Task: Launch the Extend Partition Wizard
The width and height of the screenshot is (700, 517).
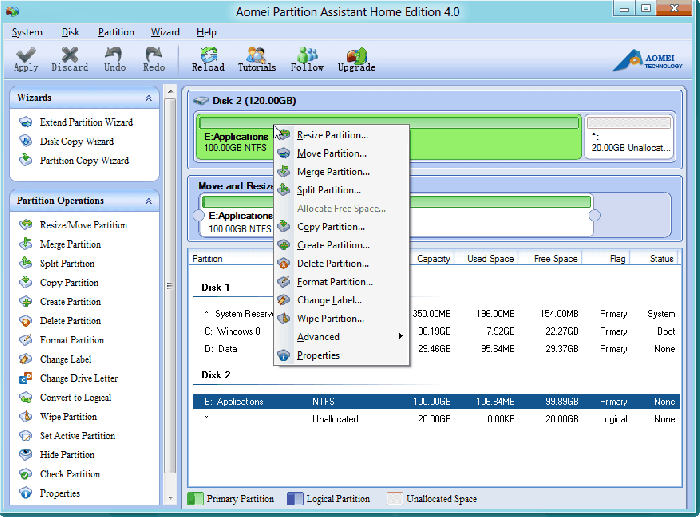Action: (86, 122)
